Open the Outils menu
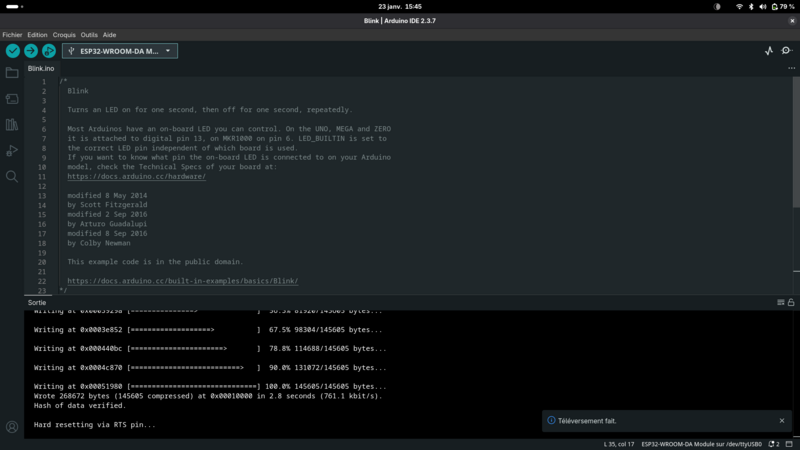Image resolution: width=800 pixels, height=450 pixels. [89, 35]
